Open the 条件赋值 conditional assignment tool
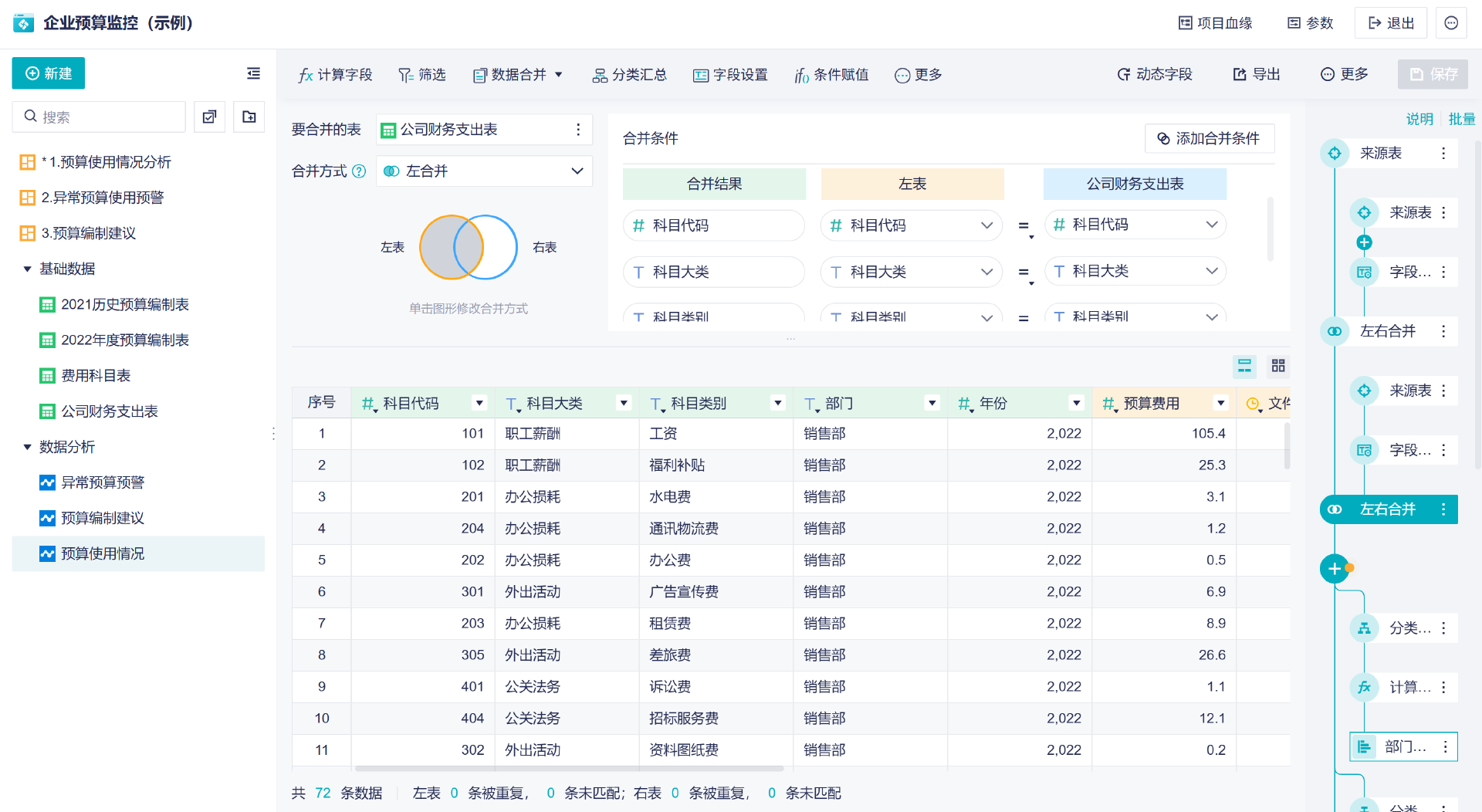 pyautogui.click(x=831, y=75)
